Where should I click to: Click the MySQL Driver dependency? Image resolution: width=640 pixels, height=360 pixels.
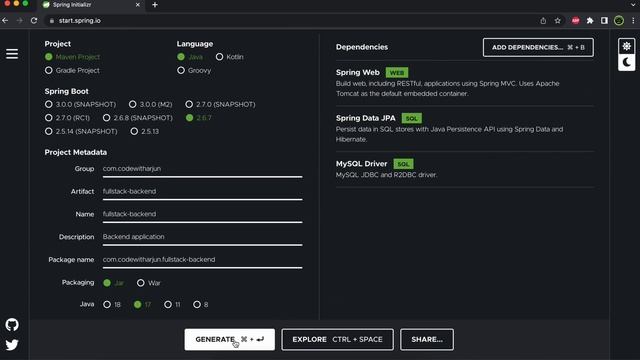[464, 169]
